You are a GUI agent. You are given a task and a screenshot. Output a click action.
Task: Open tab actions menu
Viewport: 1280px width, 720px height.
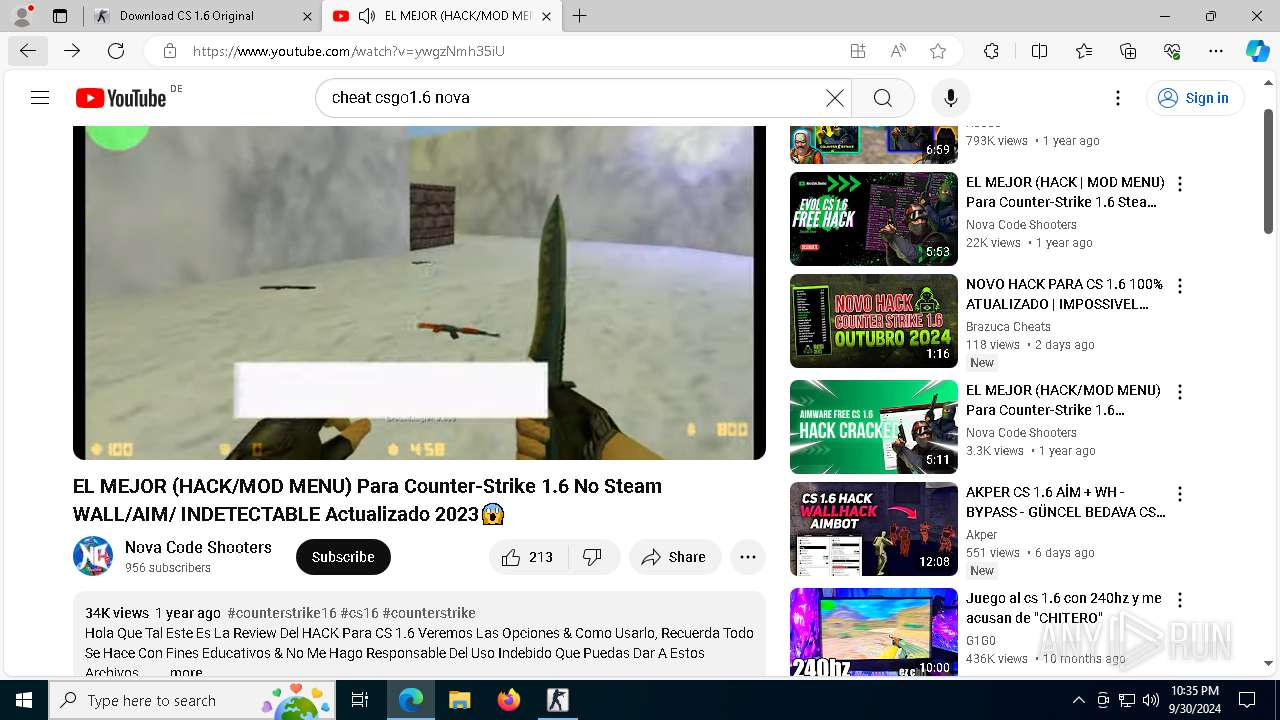coord(60,16)
